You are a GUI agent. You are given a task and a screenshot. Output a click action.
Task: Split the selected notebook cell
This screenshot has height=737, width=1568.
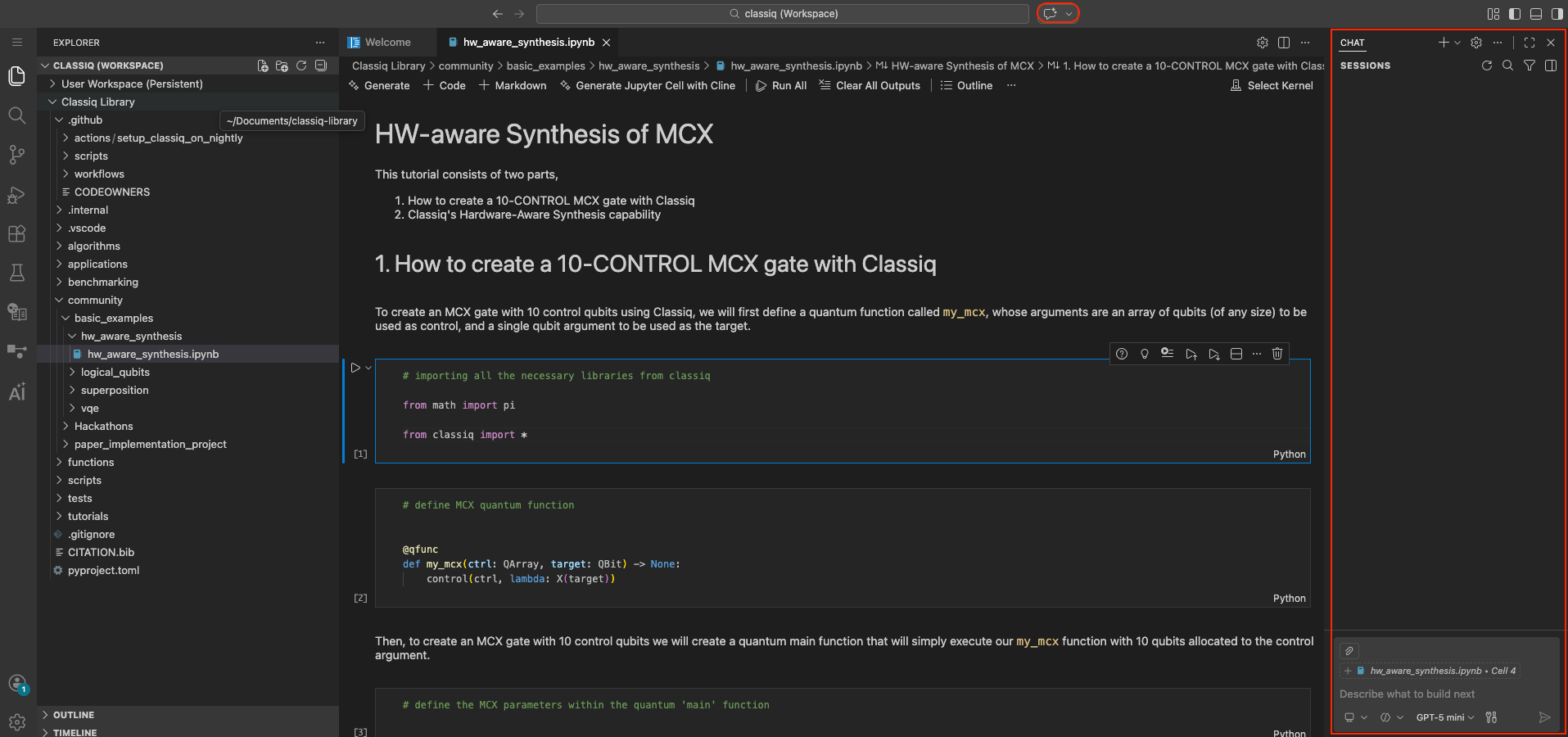pyautogui.click(x=1236, y=354)
